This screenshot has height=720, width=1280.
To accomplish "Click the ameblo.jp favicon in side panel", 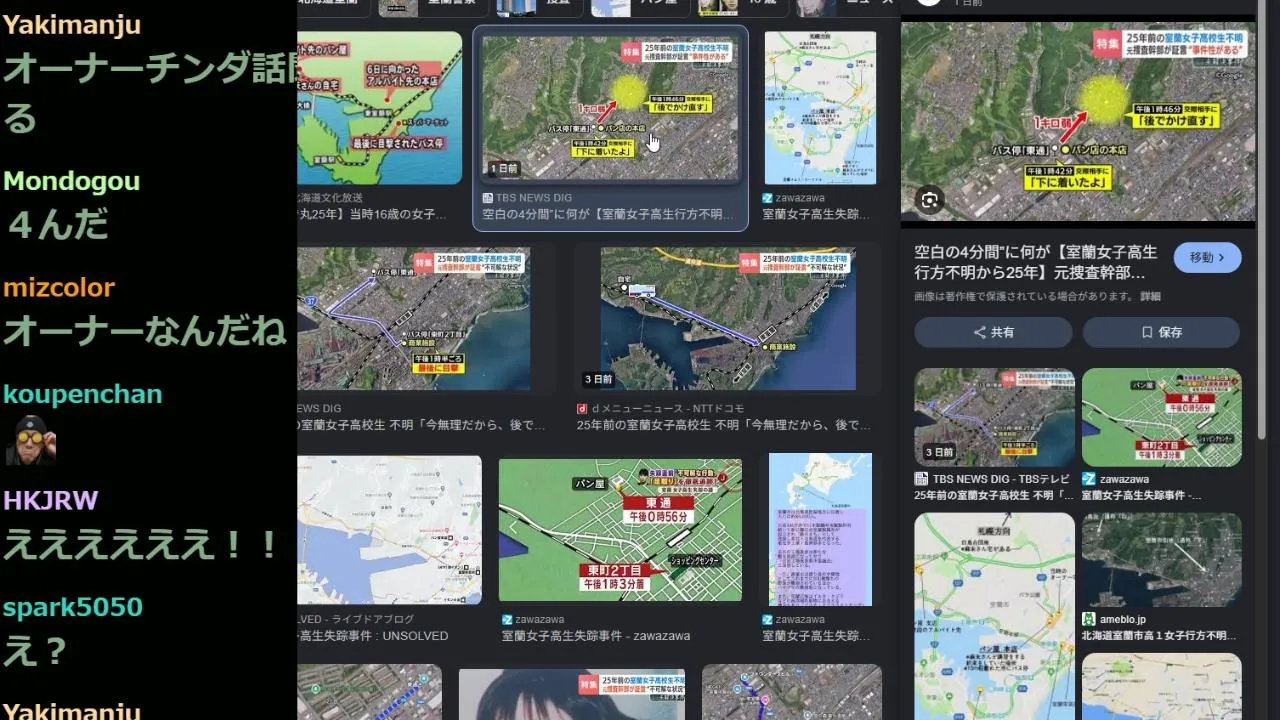I will 1089,619.
